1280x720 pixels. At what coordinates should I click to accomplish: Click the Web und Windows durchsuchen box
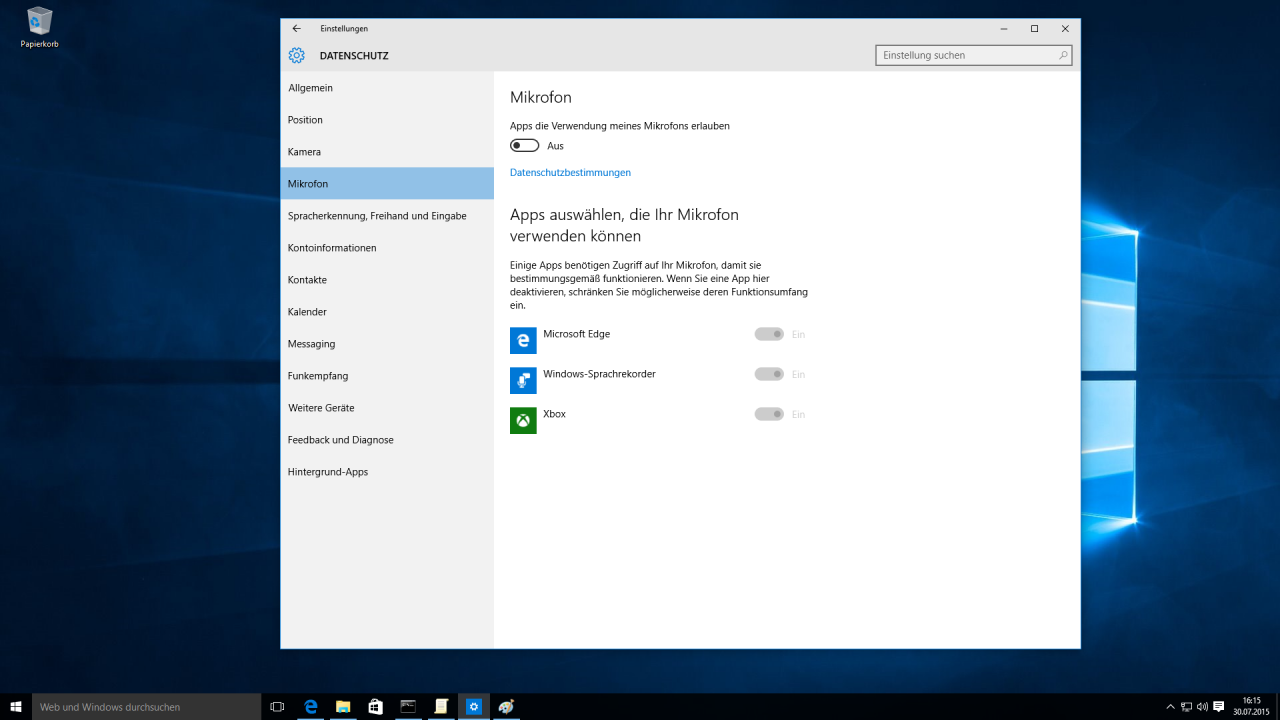[147, 707]
